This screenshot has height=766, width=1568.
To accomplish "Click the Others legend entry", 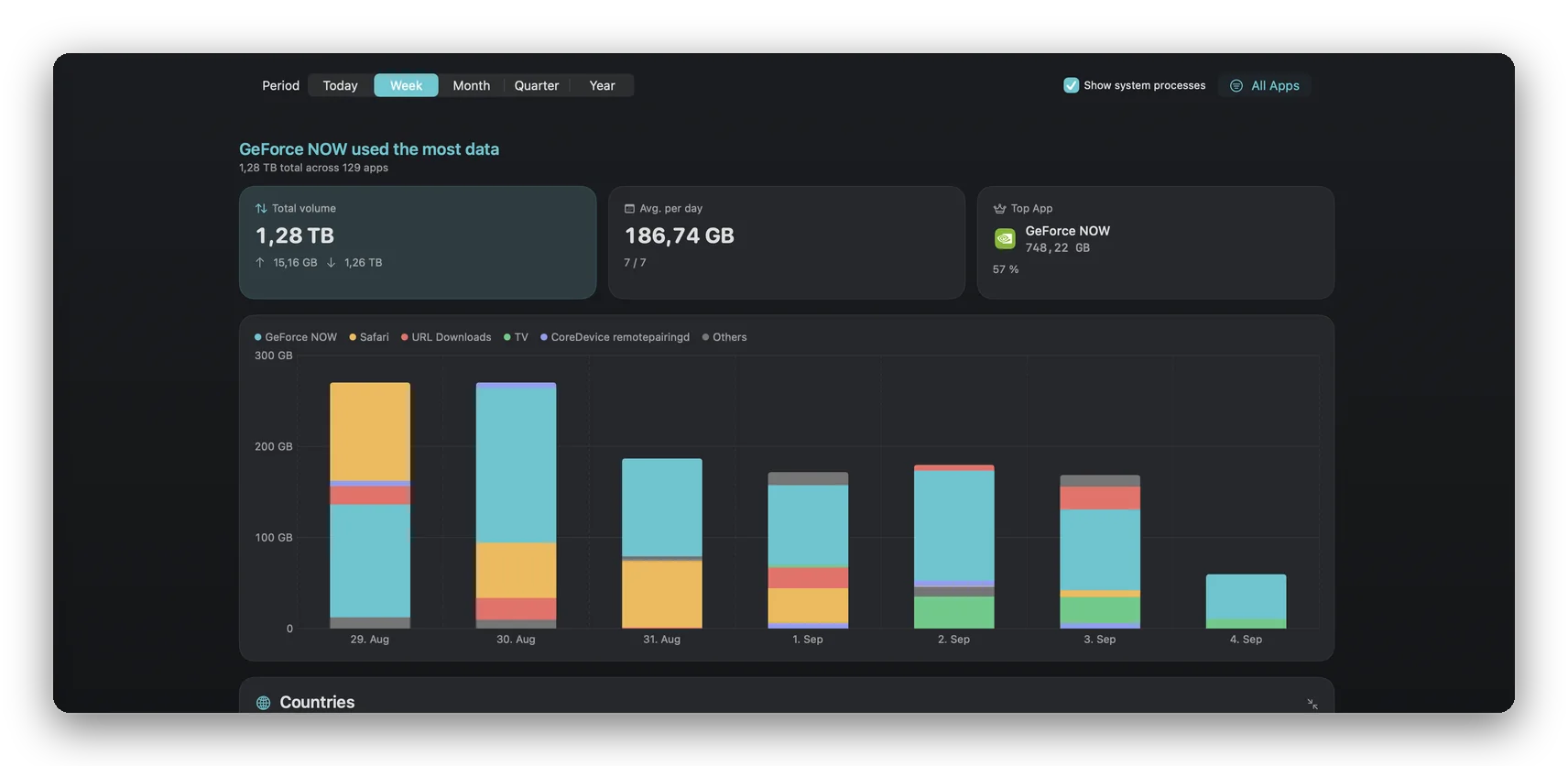I will [x=724, y=337].
